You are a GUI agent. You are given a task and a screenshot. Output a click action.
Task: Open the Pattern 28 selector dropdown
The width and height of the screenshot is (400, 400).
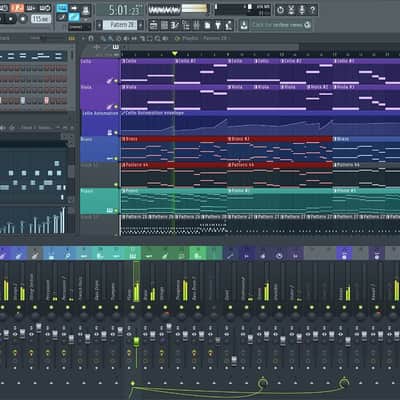point(120,25)
